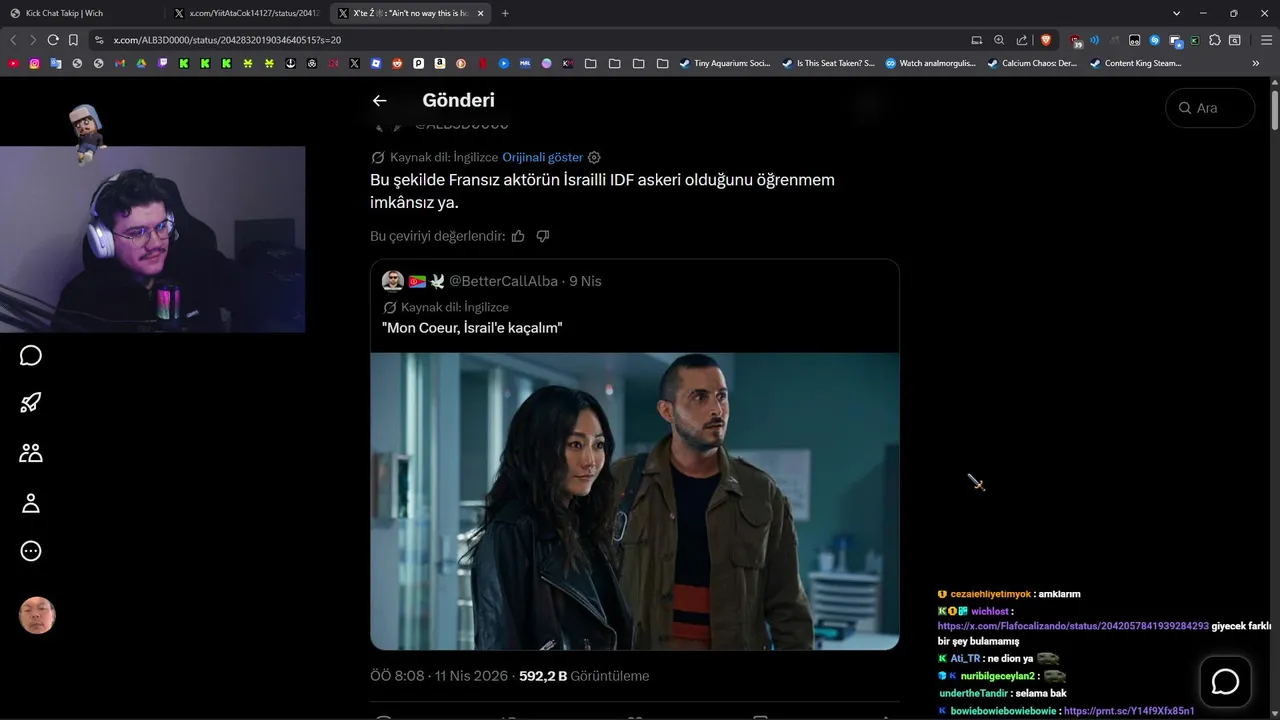Open the YouTube bookmark
Screen dimensions: 1280x720
13,63
